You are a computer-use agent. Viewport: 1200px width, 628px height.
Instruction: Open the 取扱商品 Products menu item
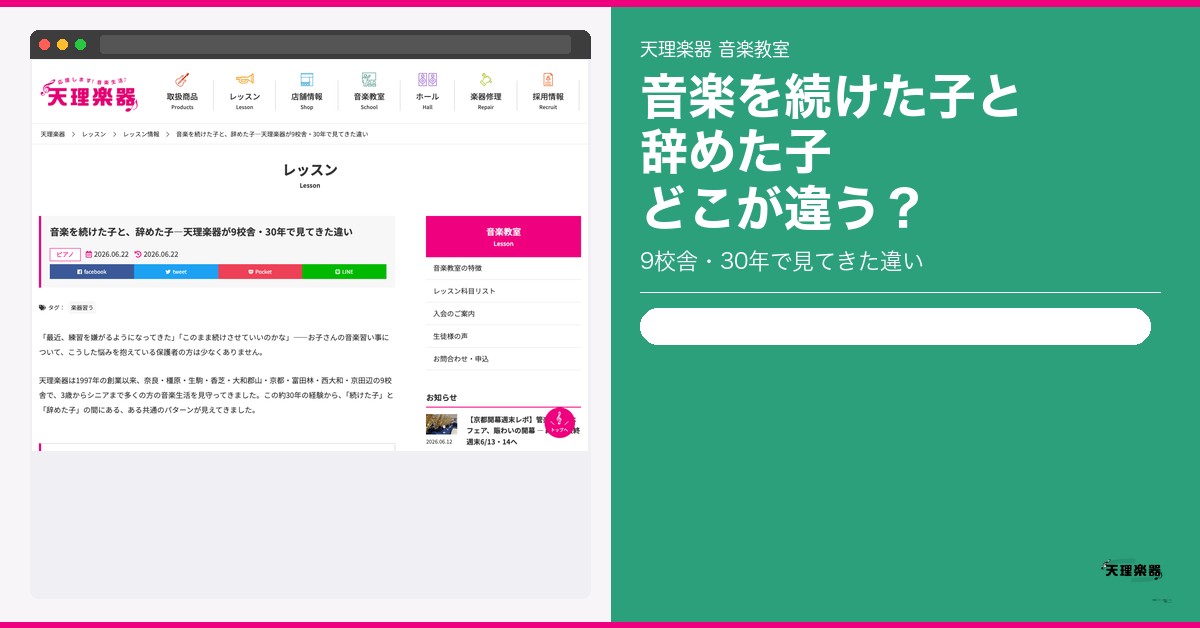click(182, 92)
